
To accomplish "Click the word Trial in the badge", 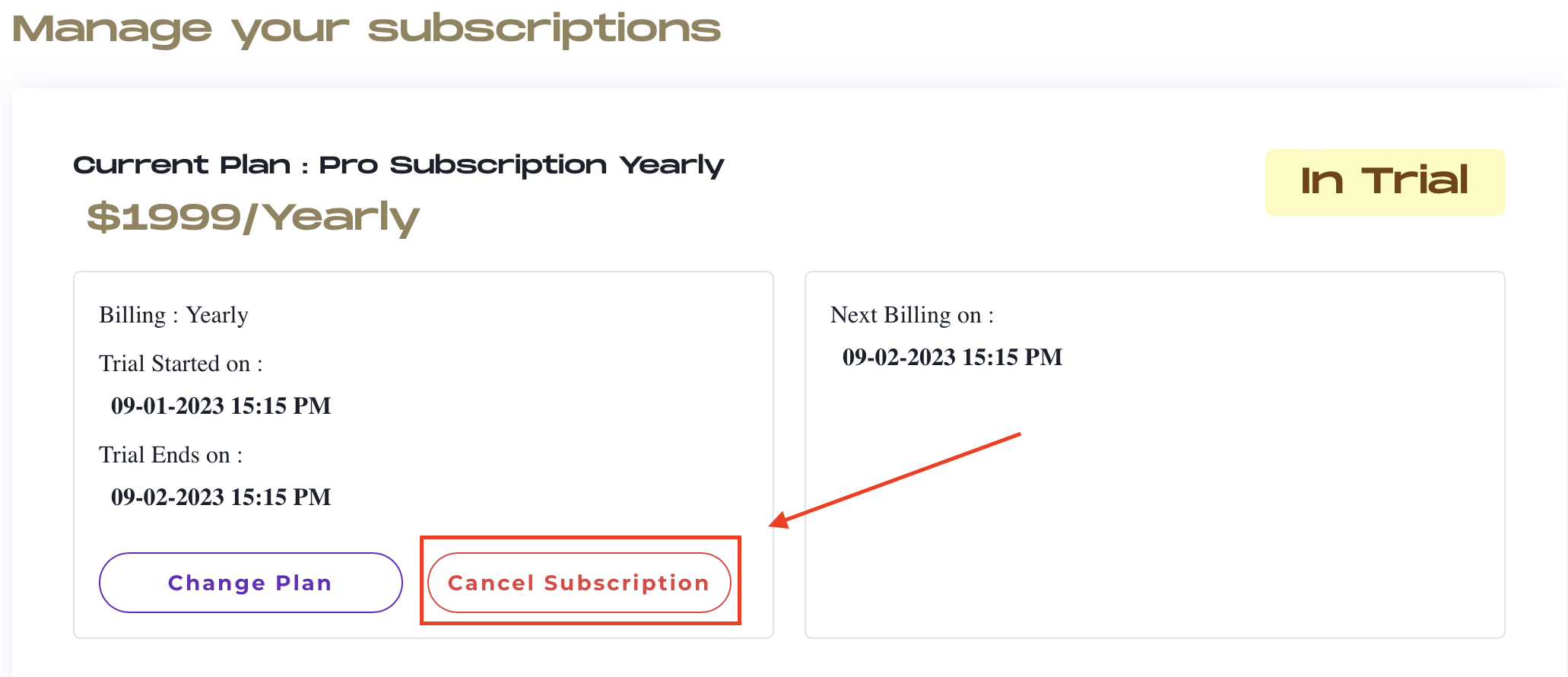I will 1414,181.
